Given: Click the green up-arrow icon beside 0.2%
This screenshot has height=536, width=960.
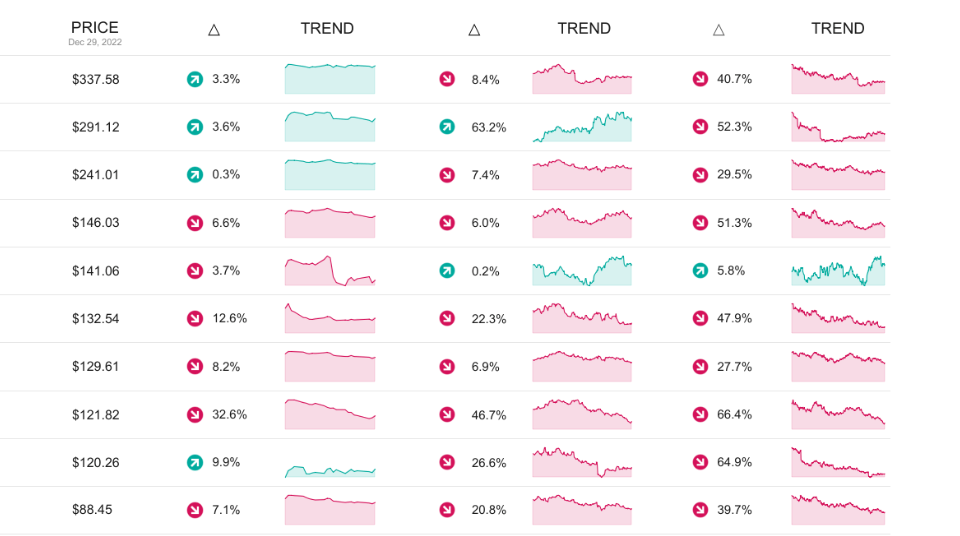Looking at the screenshot, I should click(x=447, y=271).
